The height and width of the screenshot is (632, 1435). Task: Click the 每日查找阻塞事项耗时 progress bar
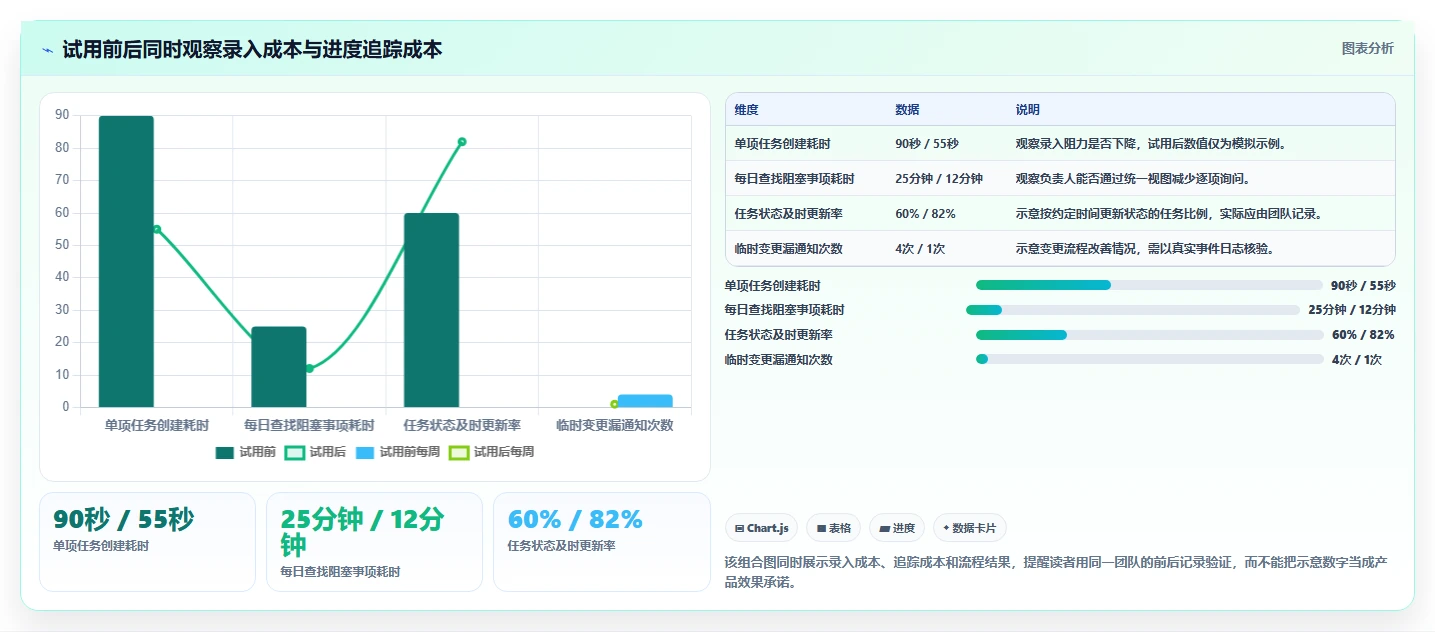click(x=1133, y=310)
